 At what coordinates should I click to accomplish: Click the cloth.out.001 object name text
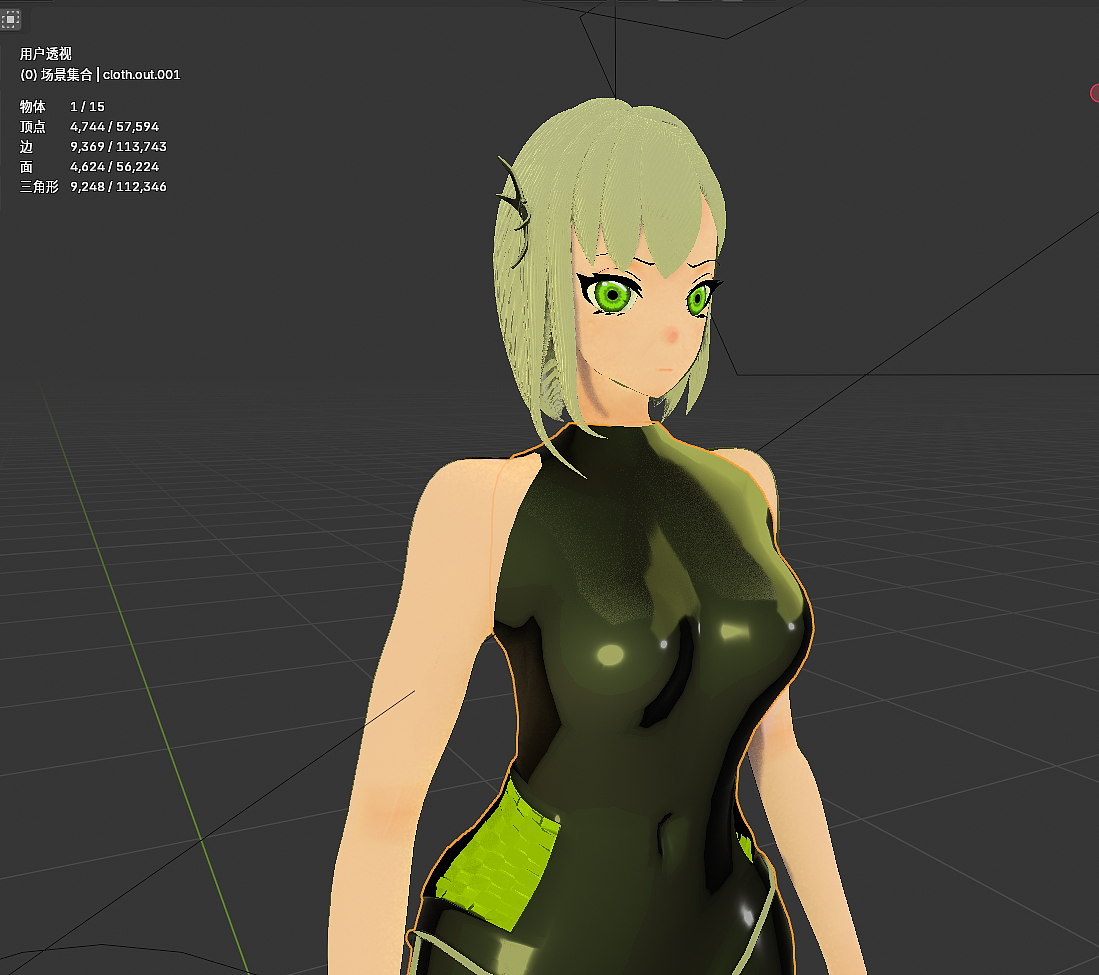tap(142, 74)
